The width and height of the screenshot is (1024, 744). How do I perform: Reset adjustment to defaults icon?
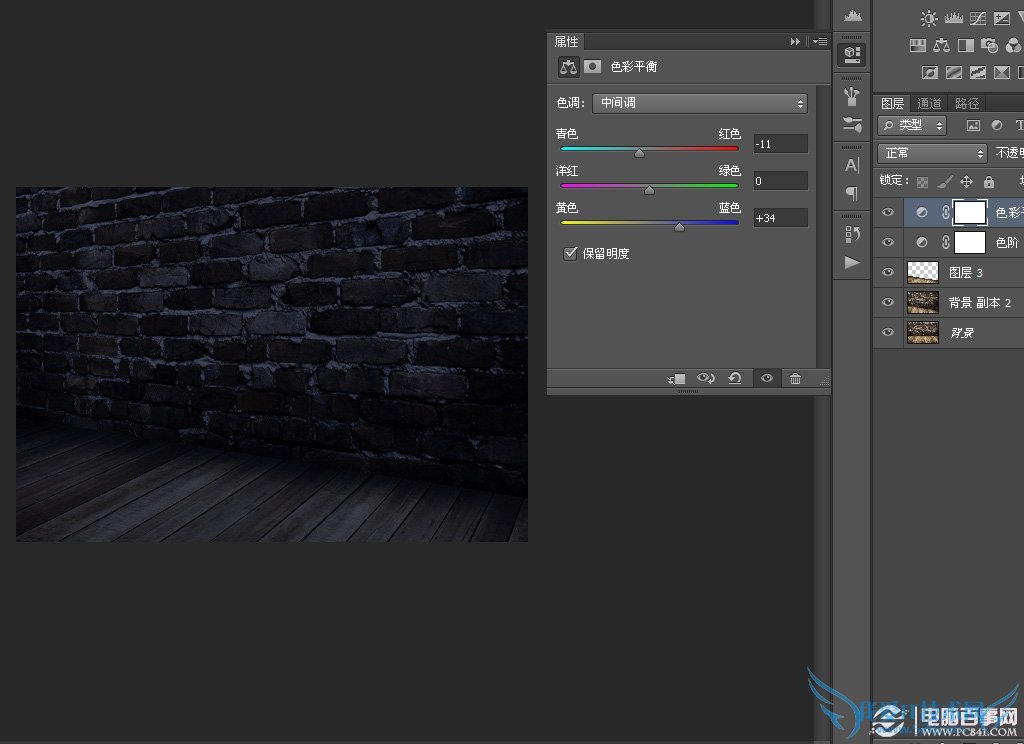pyautogui.click(x=735, y=378)
